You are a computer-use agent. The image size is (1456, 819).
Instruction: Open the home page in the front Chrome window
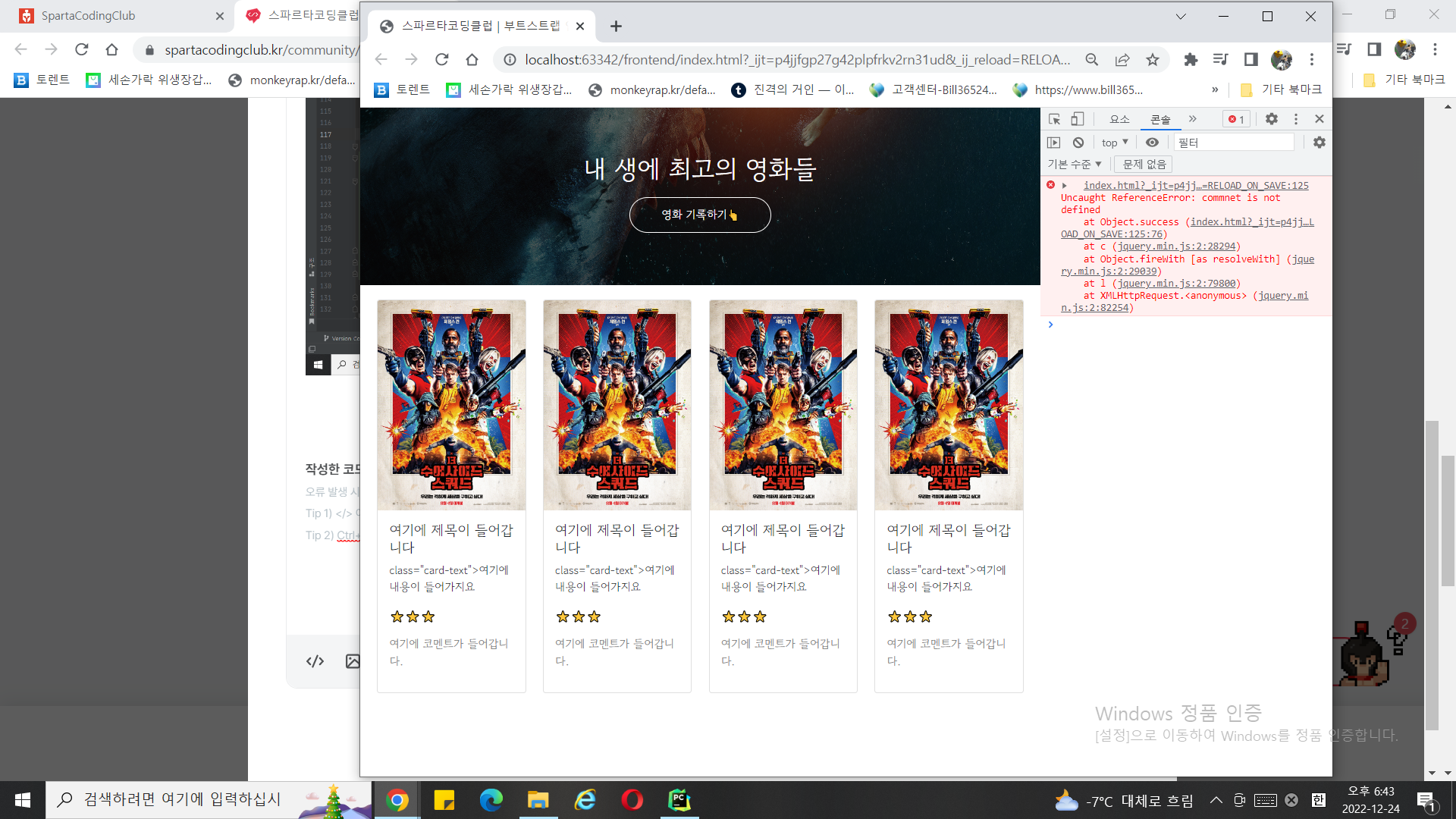(x=472, y=60)
